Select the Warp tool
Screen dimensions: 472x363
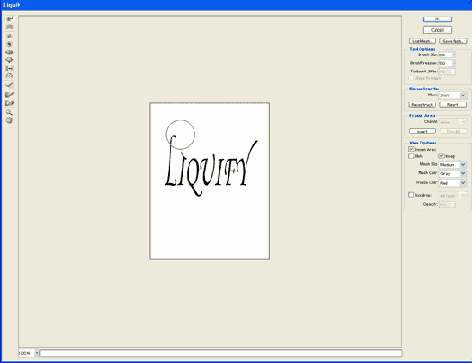click(9, 19)
